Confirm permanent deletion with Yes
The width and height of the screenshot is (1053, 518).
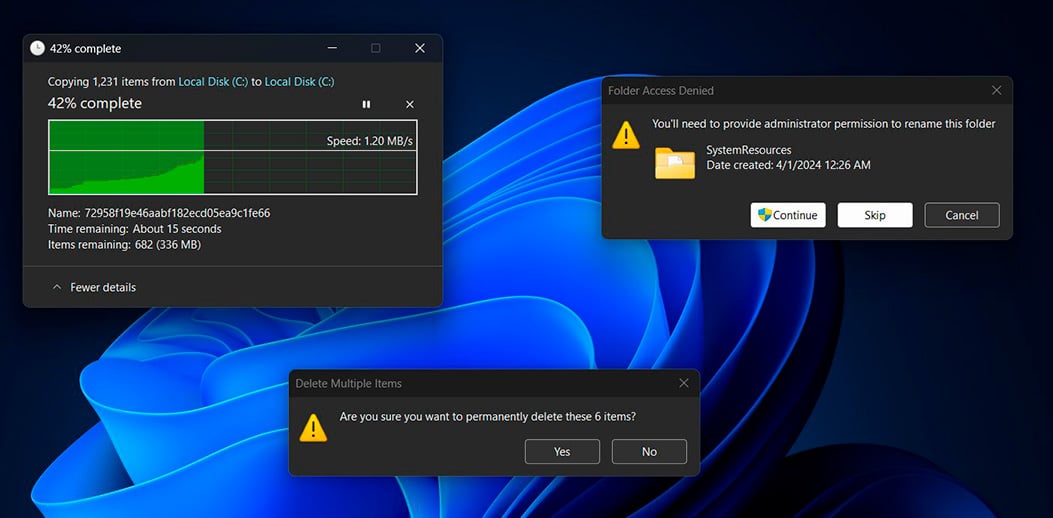pos(562,452)
